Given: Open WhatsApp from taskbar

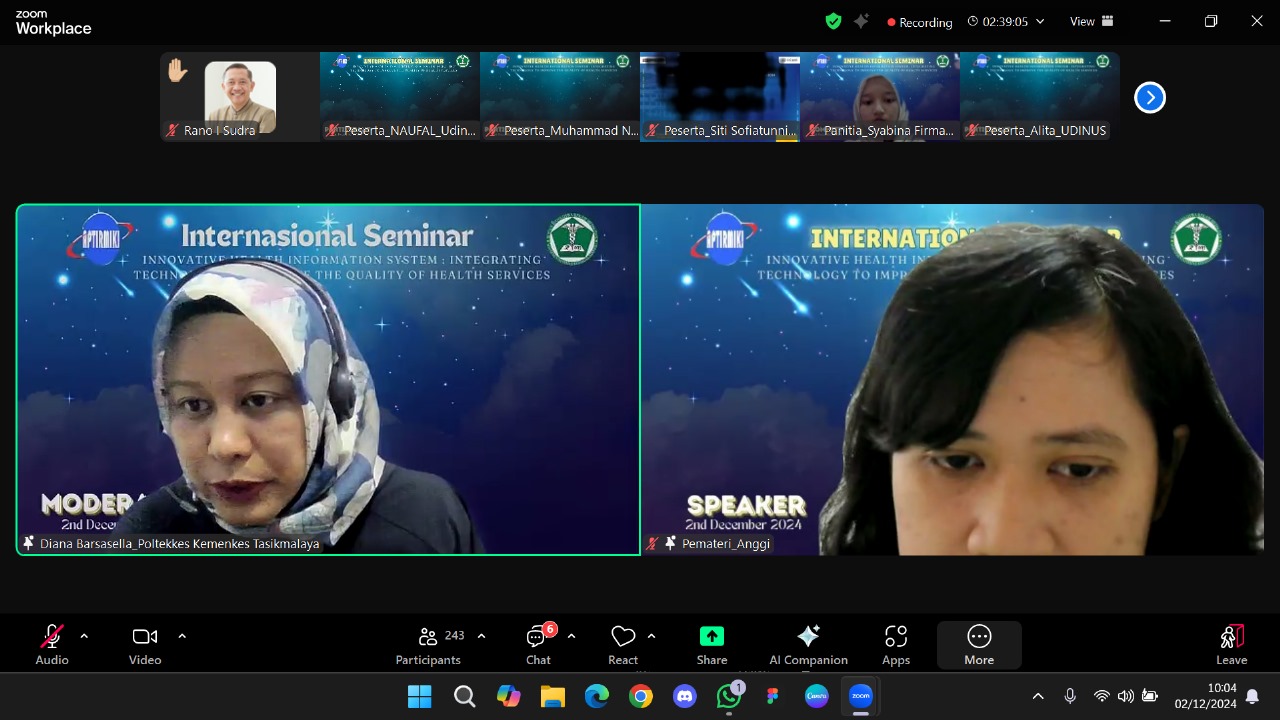Looking at the screenshot, I should pyautogui.click(x=729, y=696).
